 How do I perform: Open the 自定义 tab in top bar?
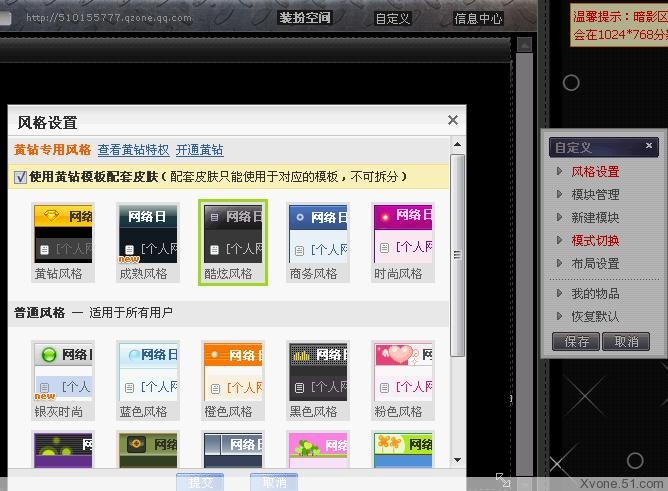tap(393, 19)
